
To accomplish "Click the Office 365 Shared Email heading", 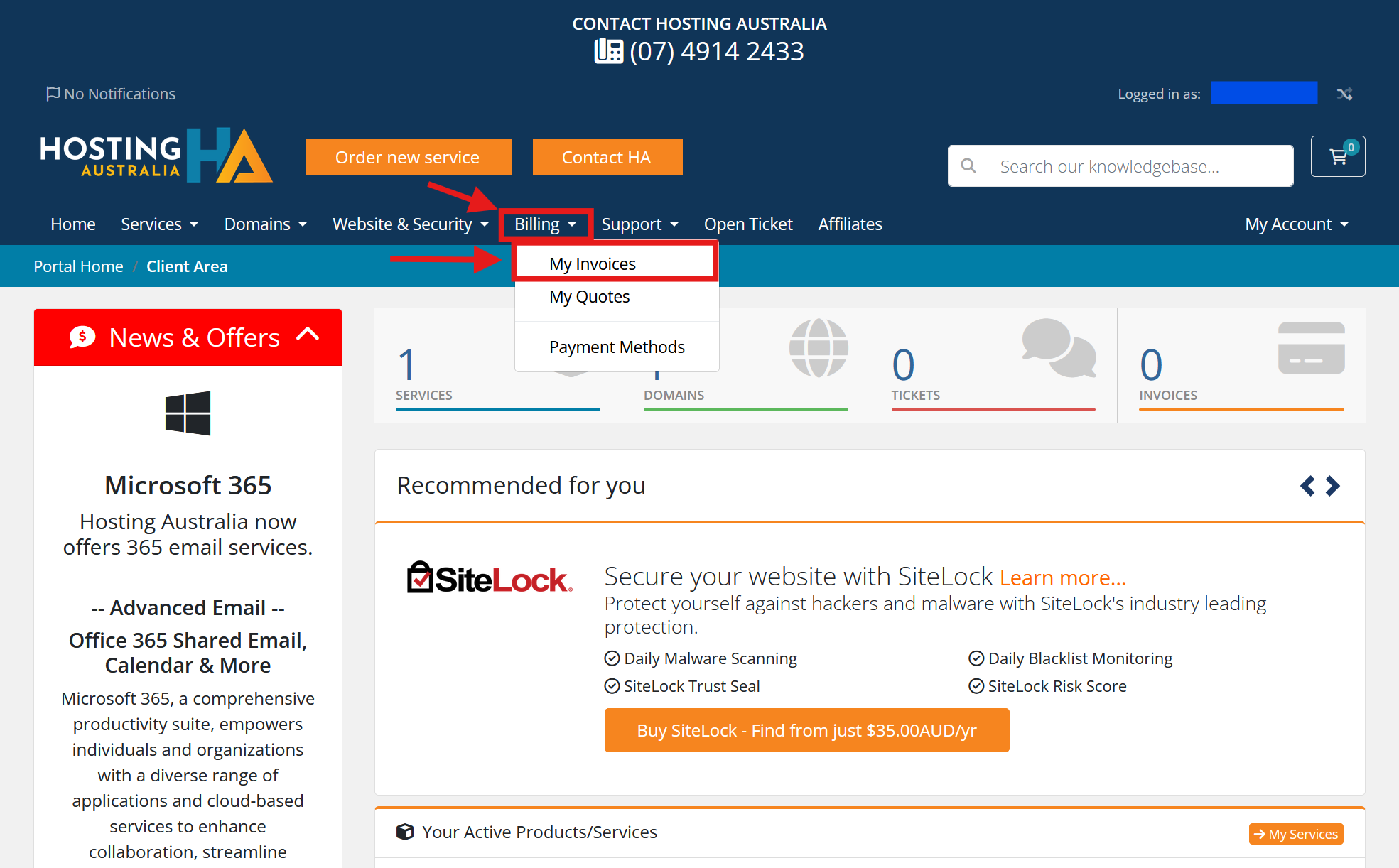I will 188,653.
